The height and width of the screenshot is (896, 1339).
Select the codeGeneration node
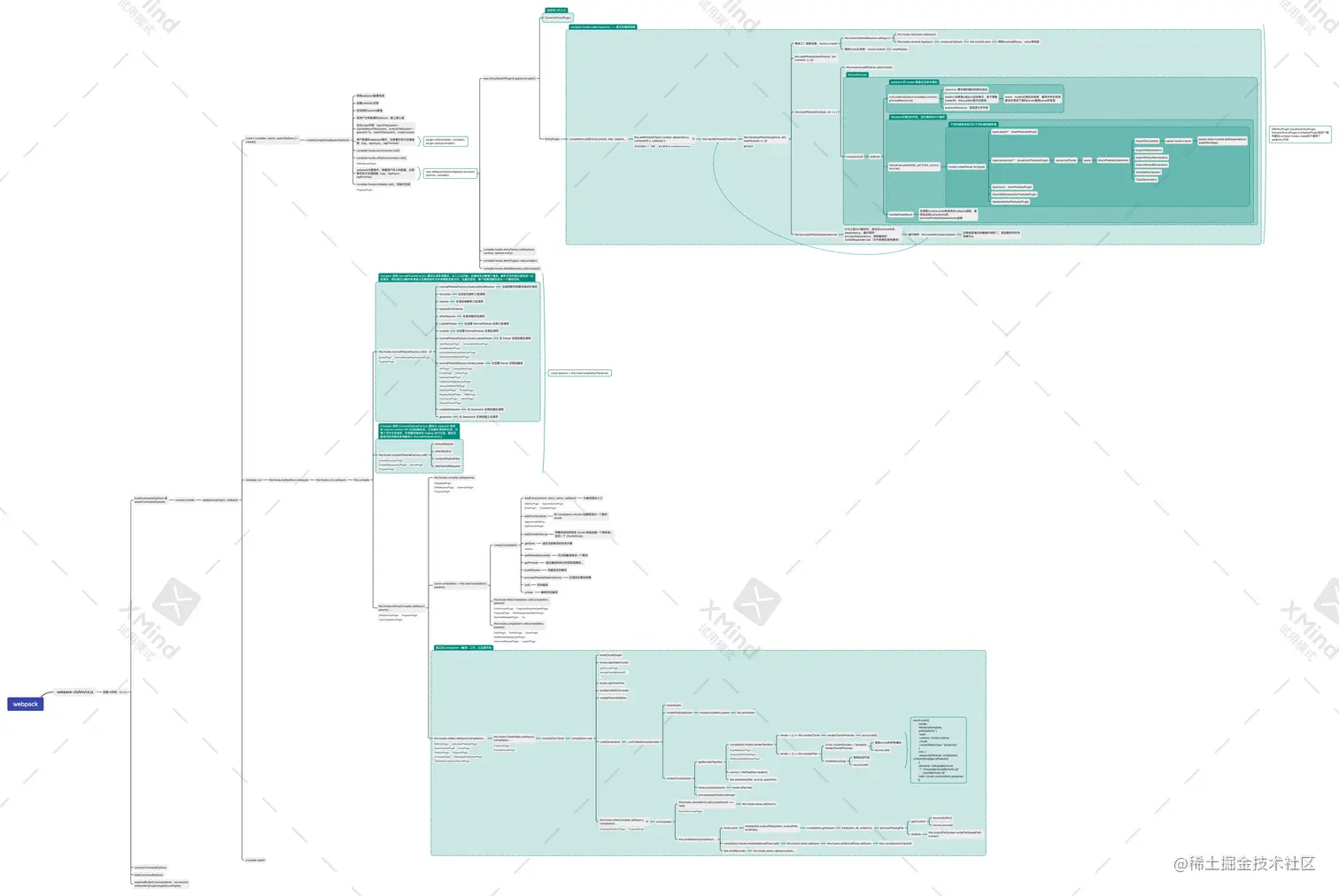pos(609,742)
